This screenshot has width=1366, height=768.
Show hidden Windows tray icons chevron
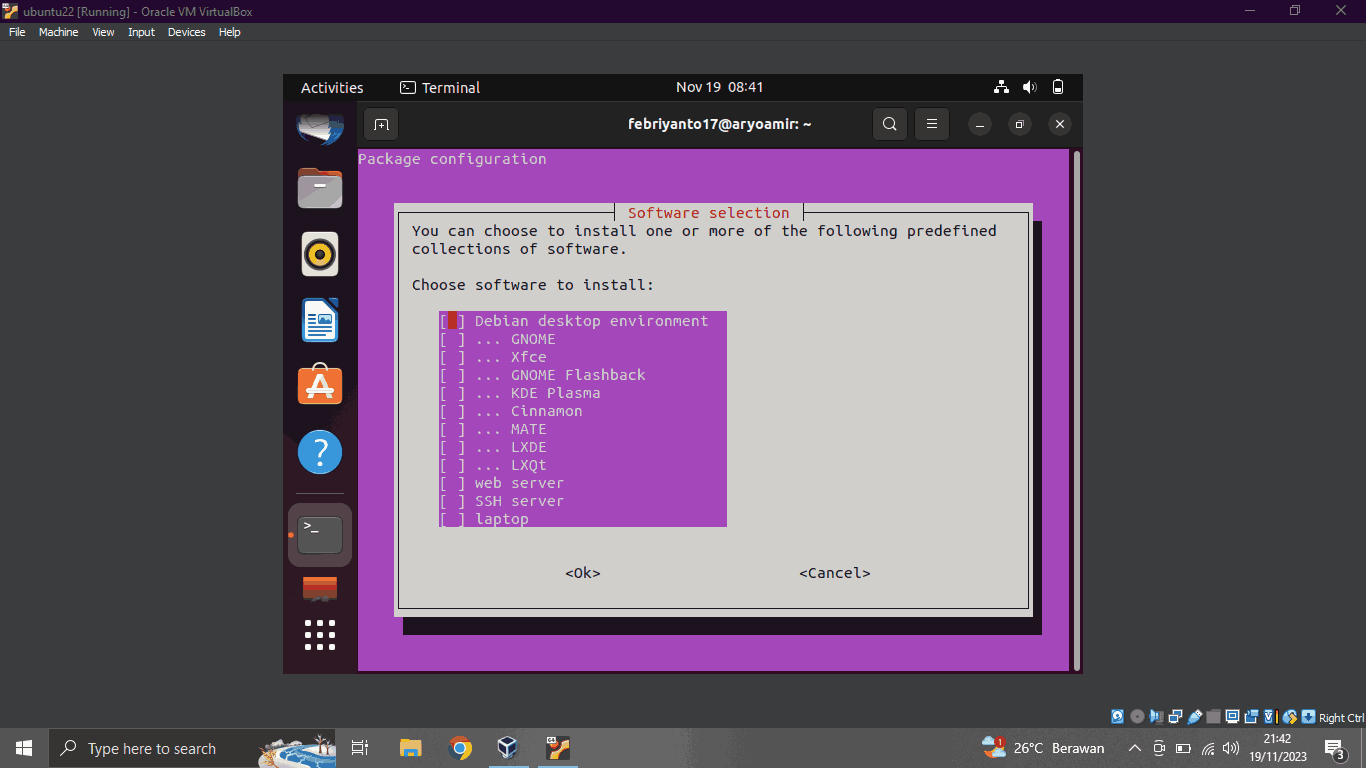1135,748
